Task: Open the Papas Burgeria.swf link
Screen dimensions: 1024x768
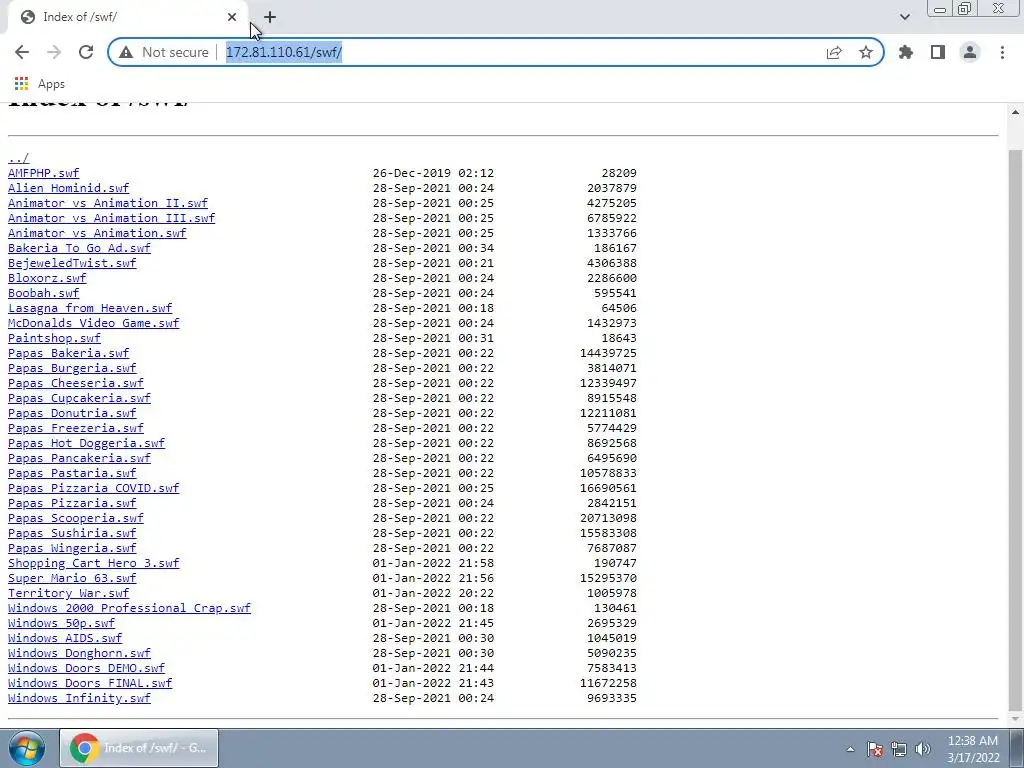Action: pos(72,368)
